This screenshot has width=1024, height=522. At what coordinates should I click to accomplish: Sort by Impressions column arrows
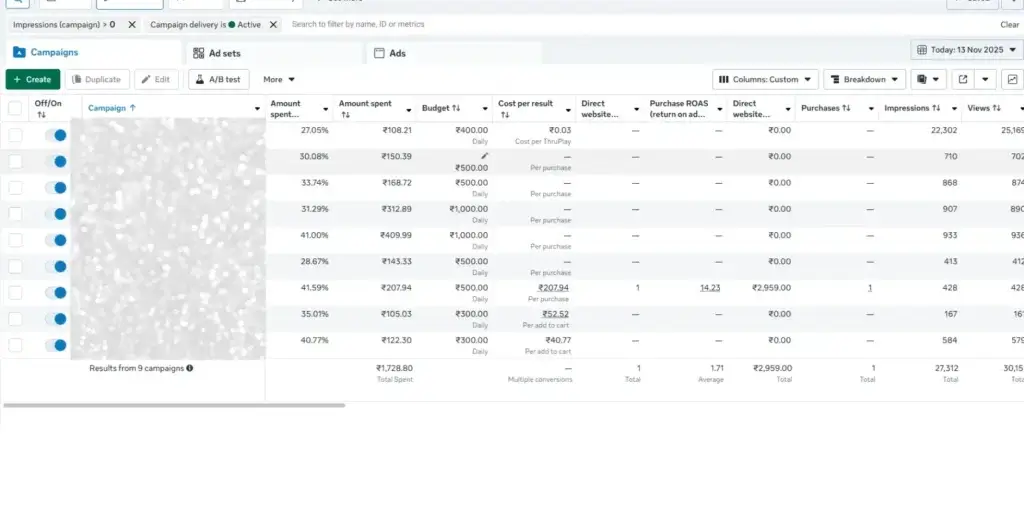(x=937, y=108)
